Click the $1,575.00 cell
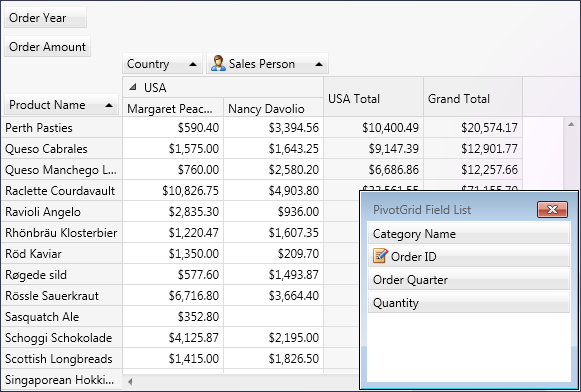Screen dimensions: 581x392 [x=173, y=149]
